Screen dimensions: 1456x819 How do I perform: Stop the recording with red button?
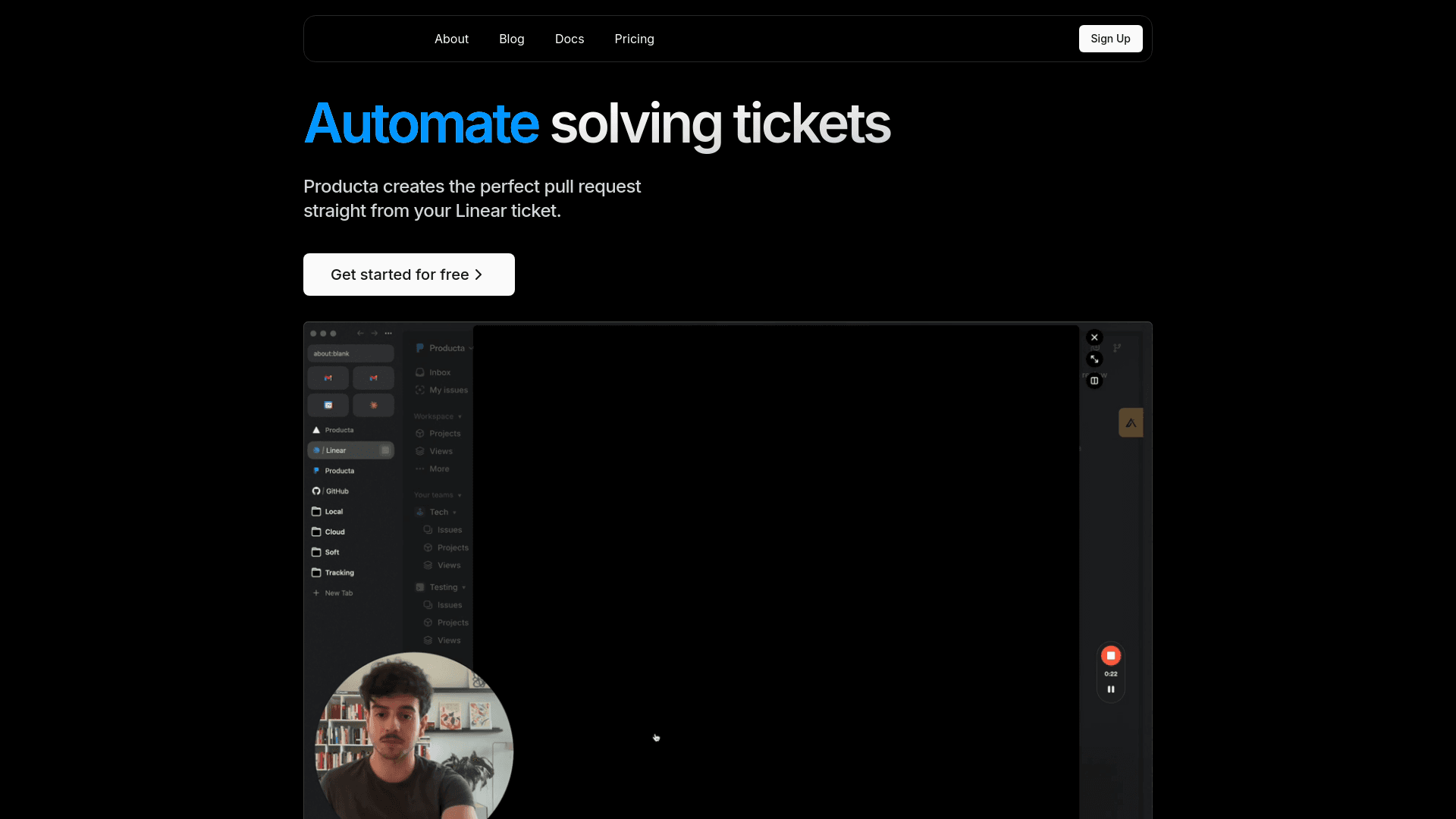coord(1111,655)
